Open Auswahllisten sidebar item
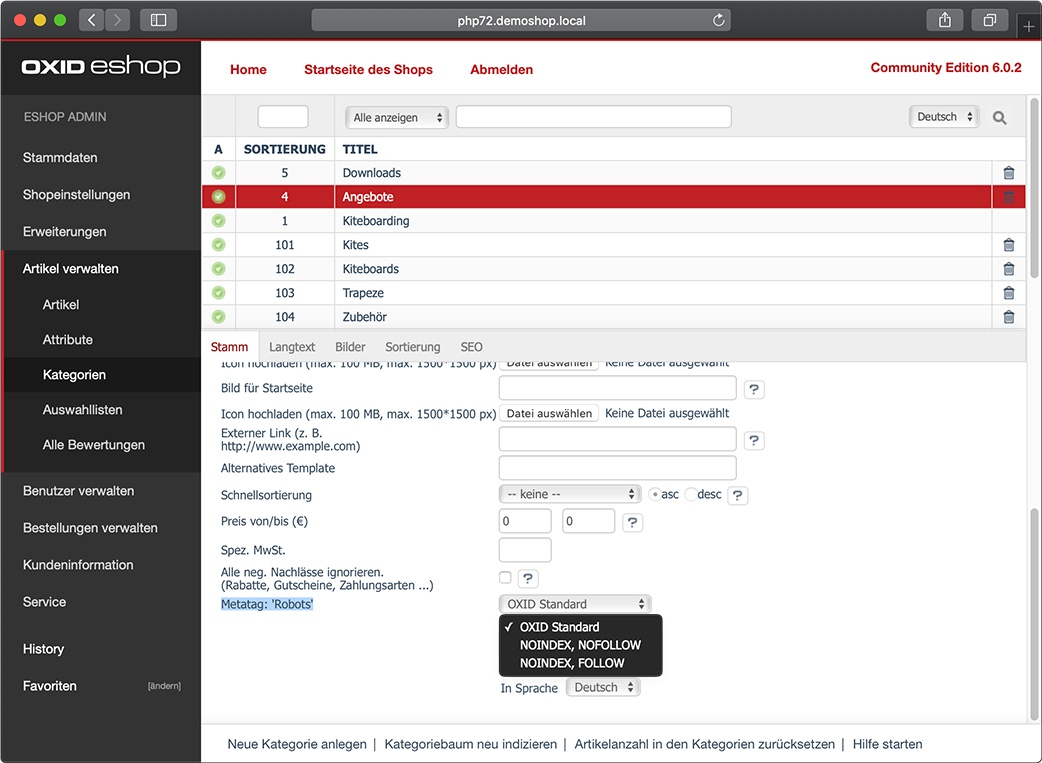This screenshot has height=763, width=1042. tap(82, 410)
